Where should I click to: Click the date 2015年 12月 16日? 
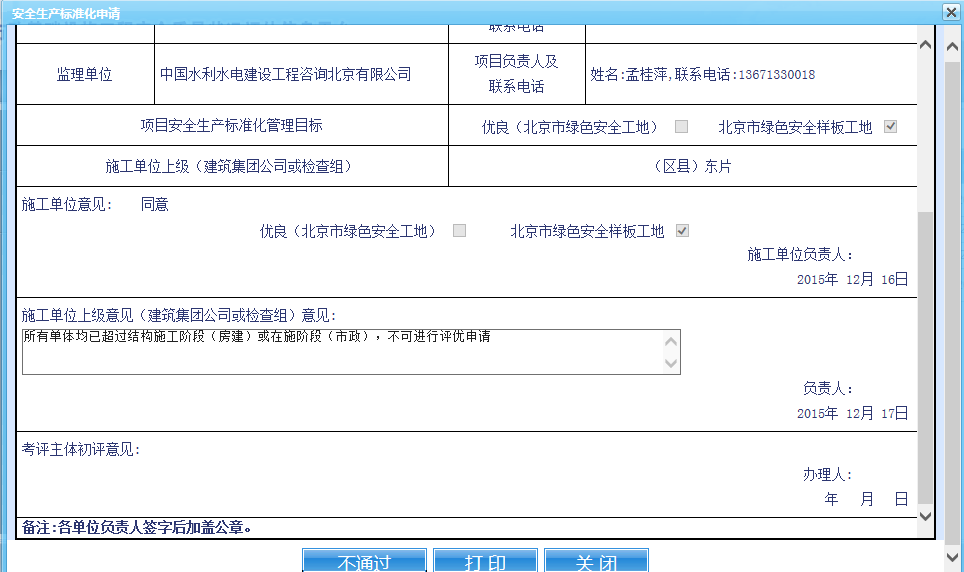[852, 279]
